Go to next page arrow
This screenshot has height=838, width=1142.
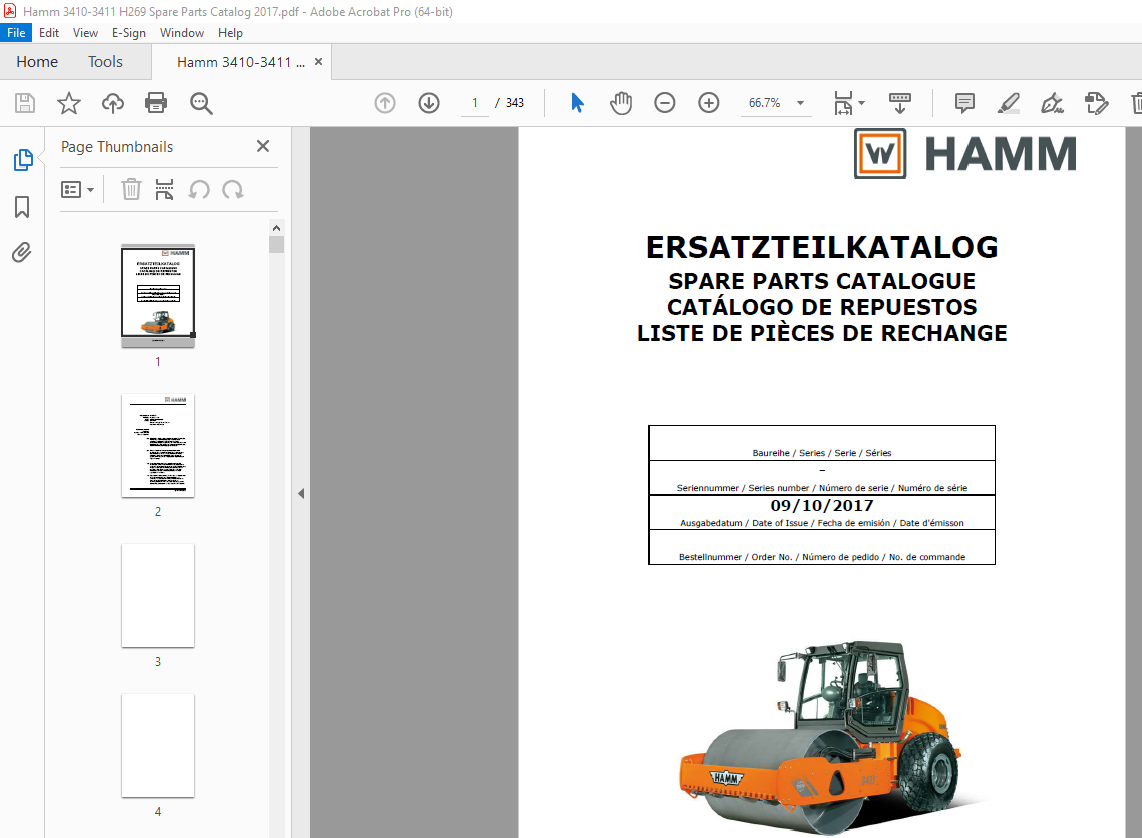tap(429, 103)
